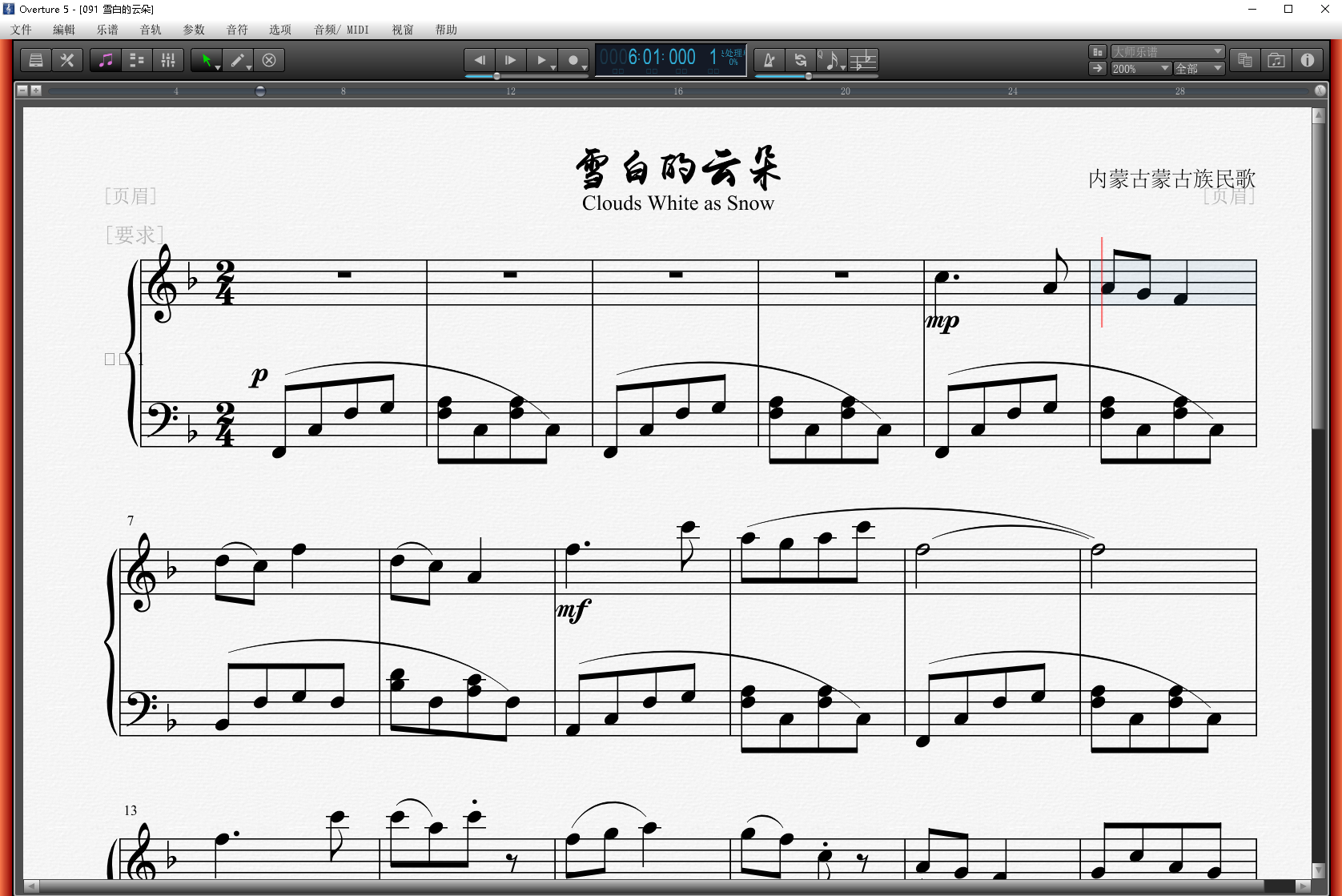Open the info panel icon
Image resolution: width=1342 pixels, height=896 pixels.
(1308, 60)
